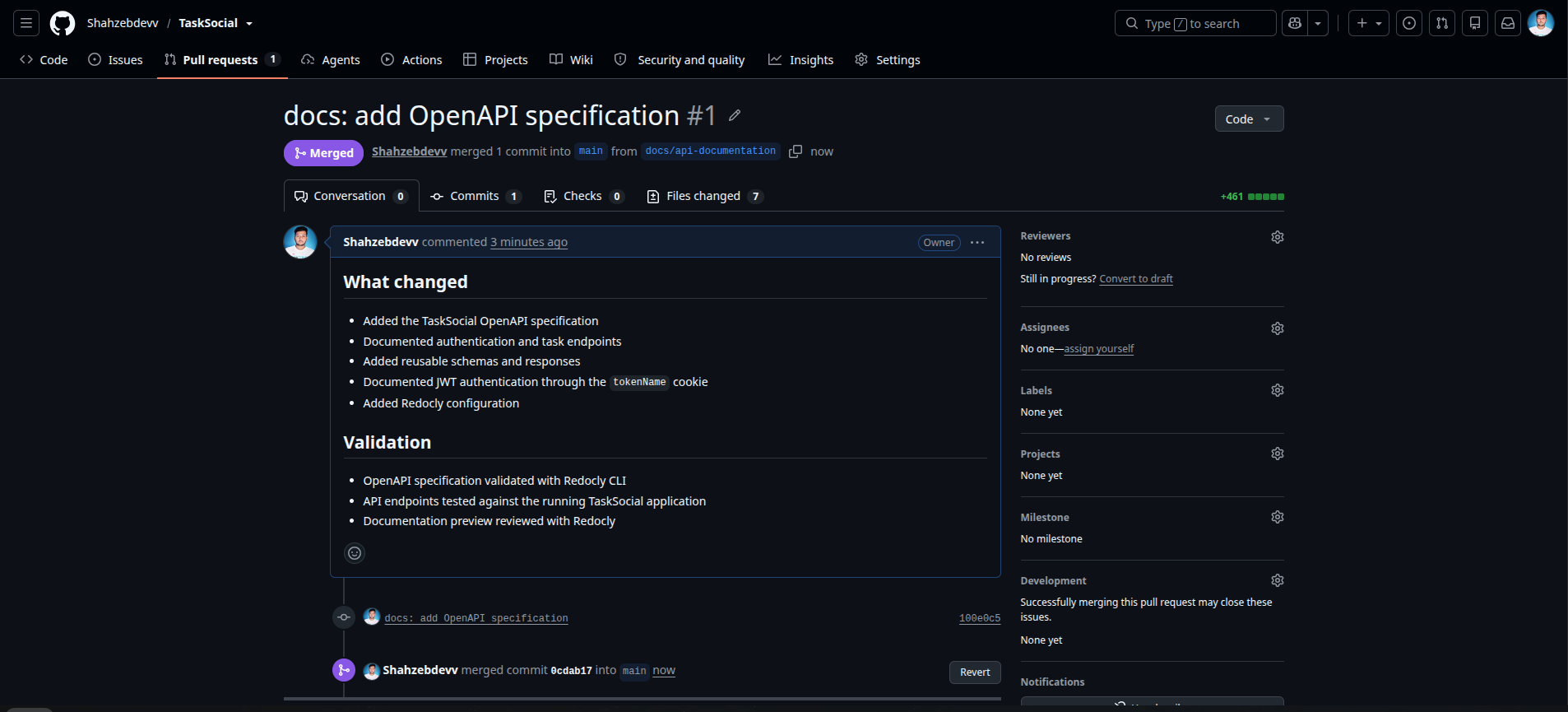1568x712 pixels.
Task: Select the Checks tab
Action: (584, 196)
